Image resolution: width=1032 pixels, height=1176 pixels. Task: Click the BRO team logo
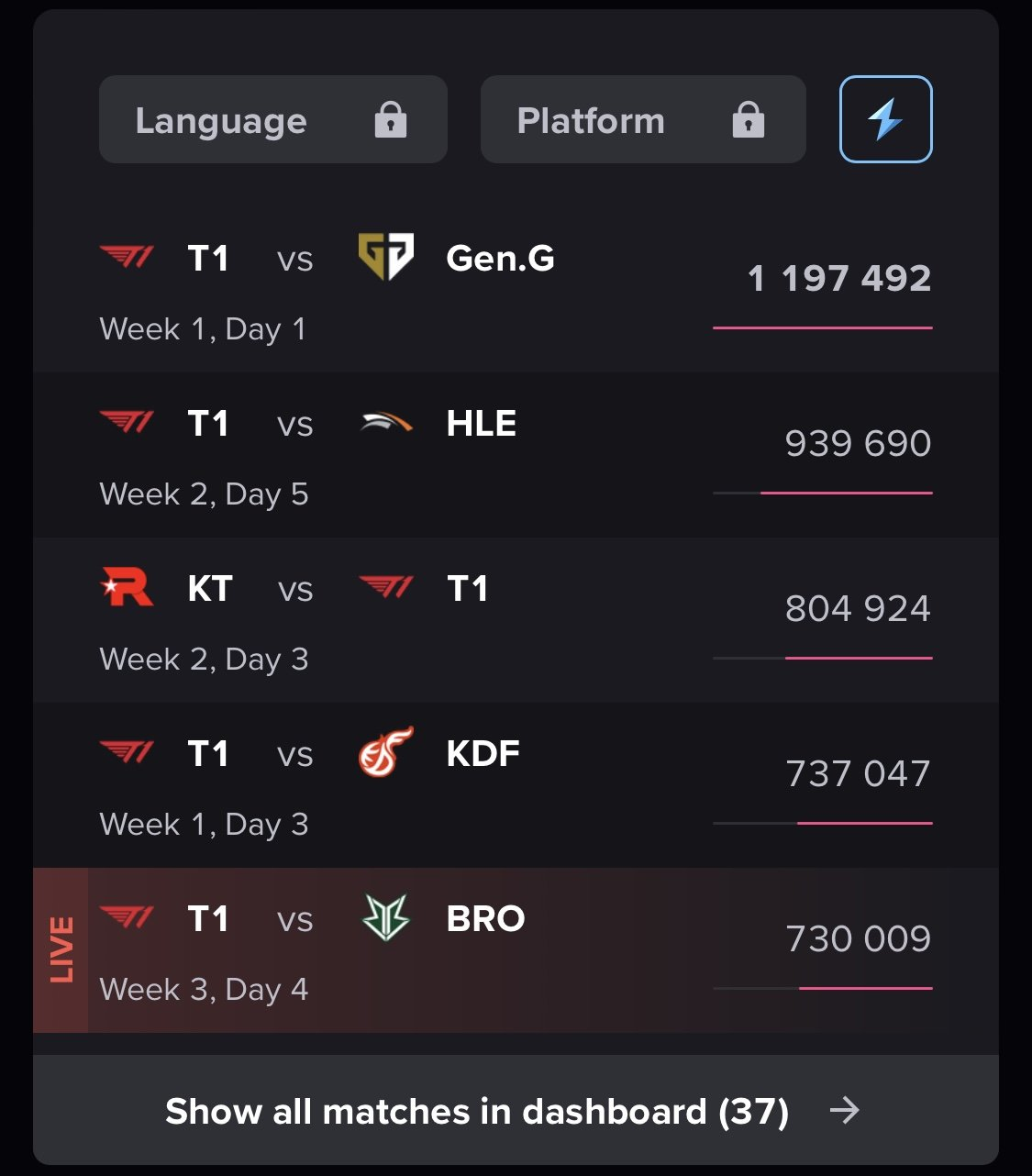385,918
